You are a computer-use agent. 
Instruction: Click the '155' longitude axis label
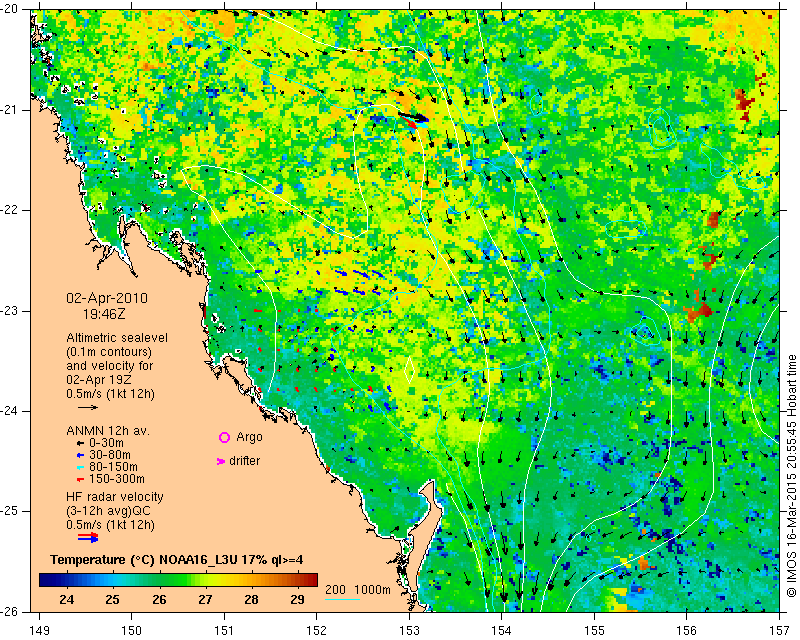(594, 630)
